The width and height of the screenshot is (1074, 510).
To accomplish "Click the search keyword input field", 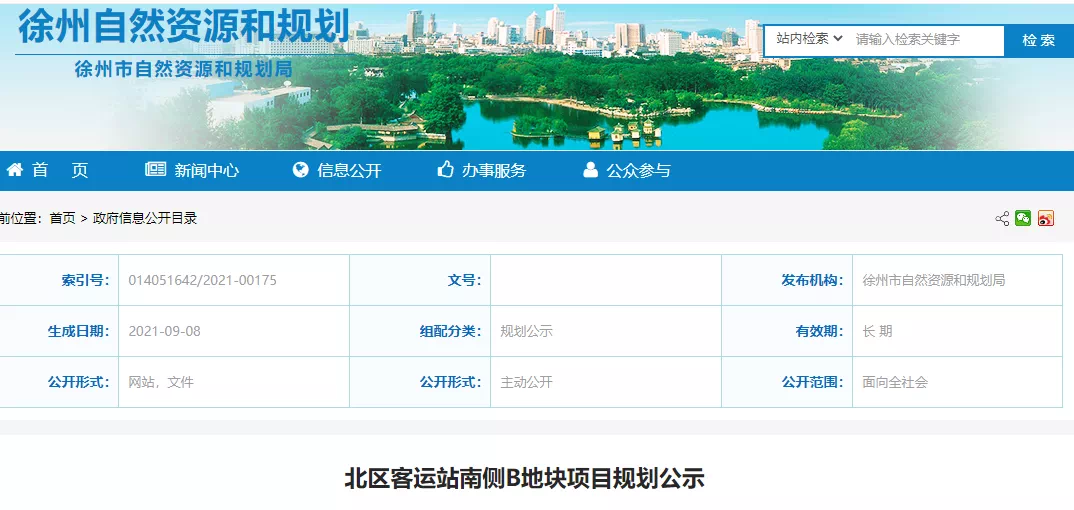I will 927,40.
